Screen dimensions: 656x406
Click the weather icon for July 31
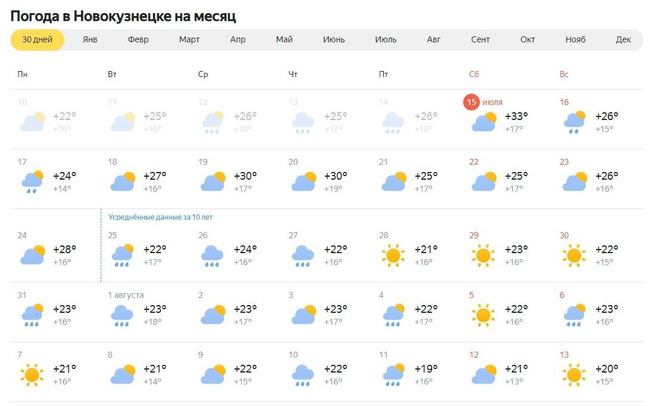click(x=33, y=316)
